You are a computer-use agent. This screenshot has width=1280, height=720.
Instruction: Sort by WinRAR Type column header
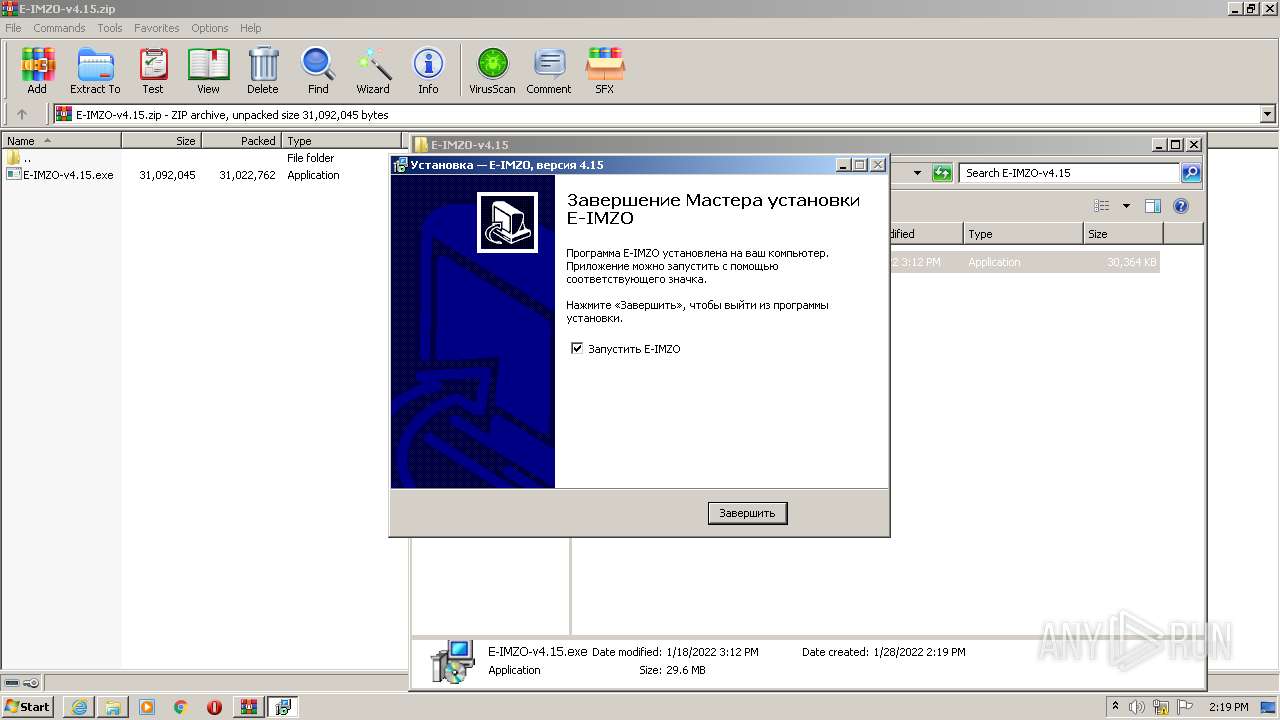click(x=342, y=141)
